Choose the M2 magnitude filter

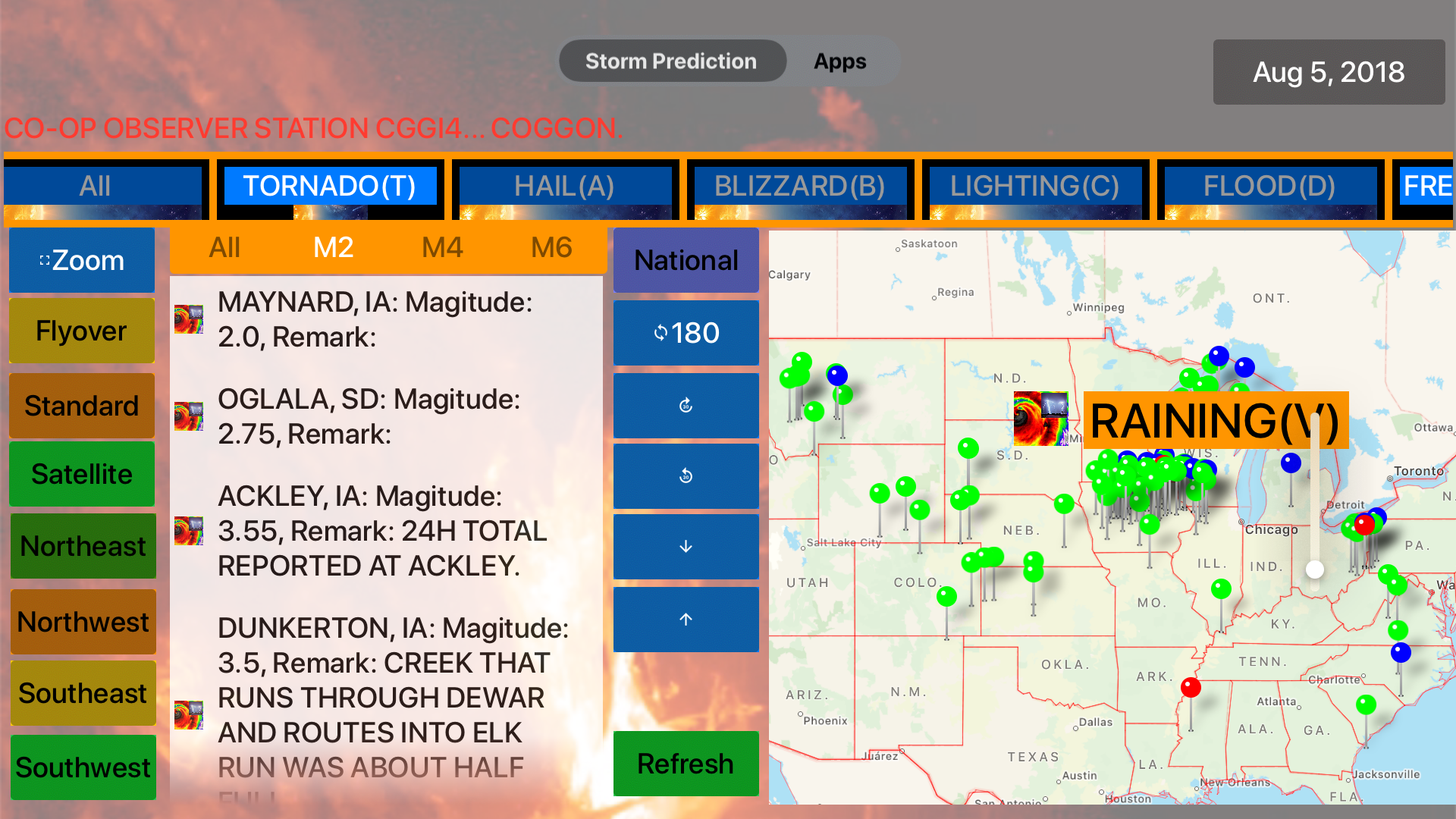click(x=334, y=248)
